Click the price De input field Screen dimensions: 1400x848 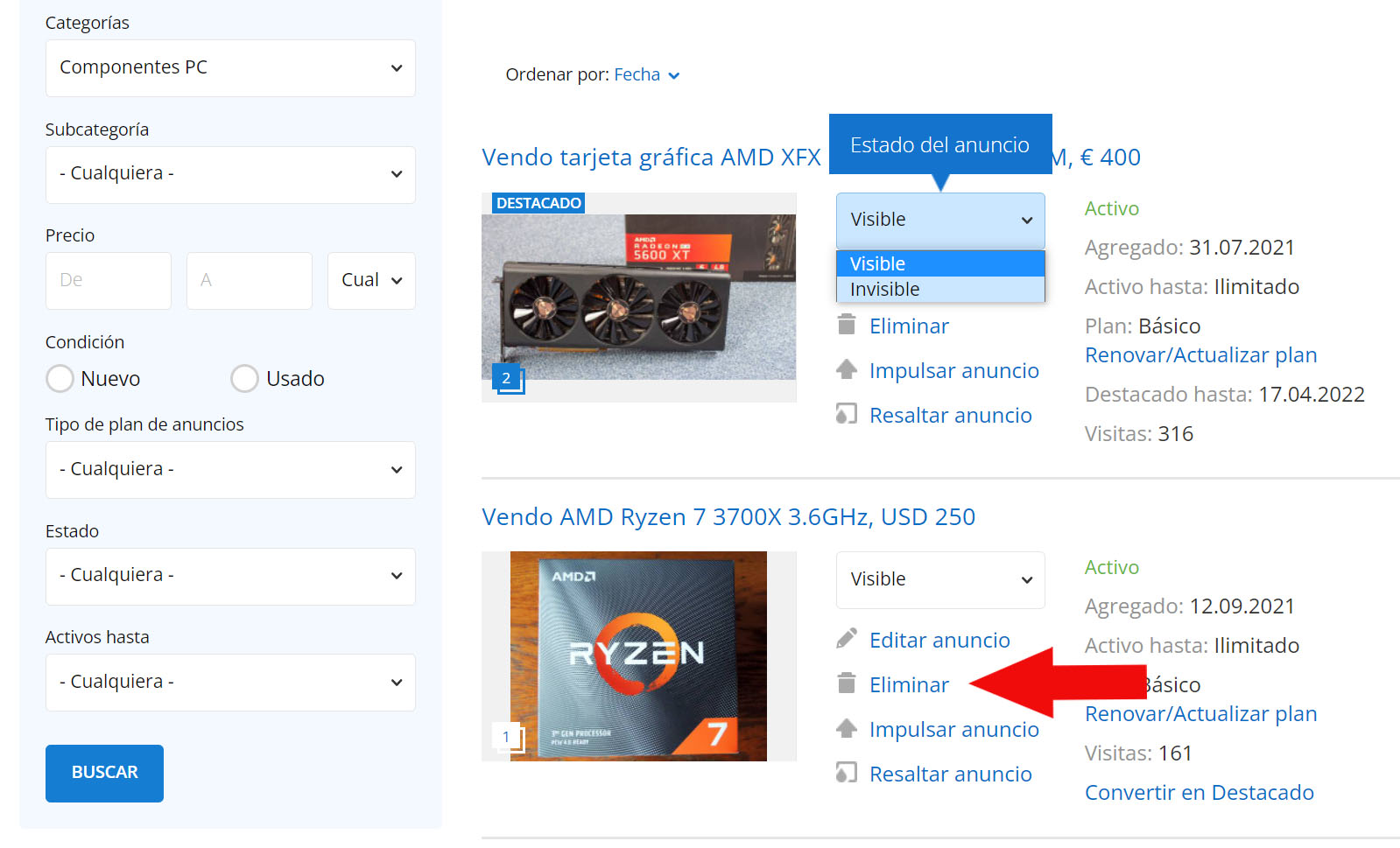(x=109, y=281)
